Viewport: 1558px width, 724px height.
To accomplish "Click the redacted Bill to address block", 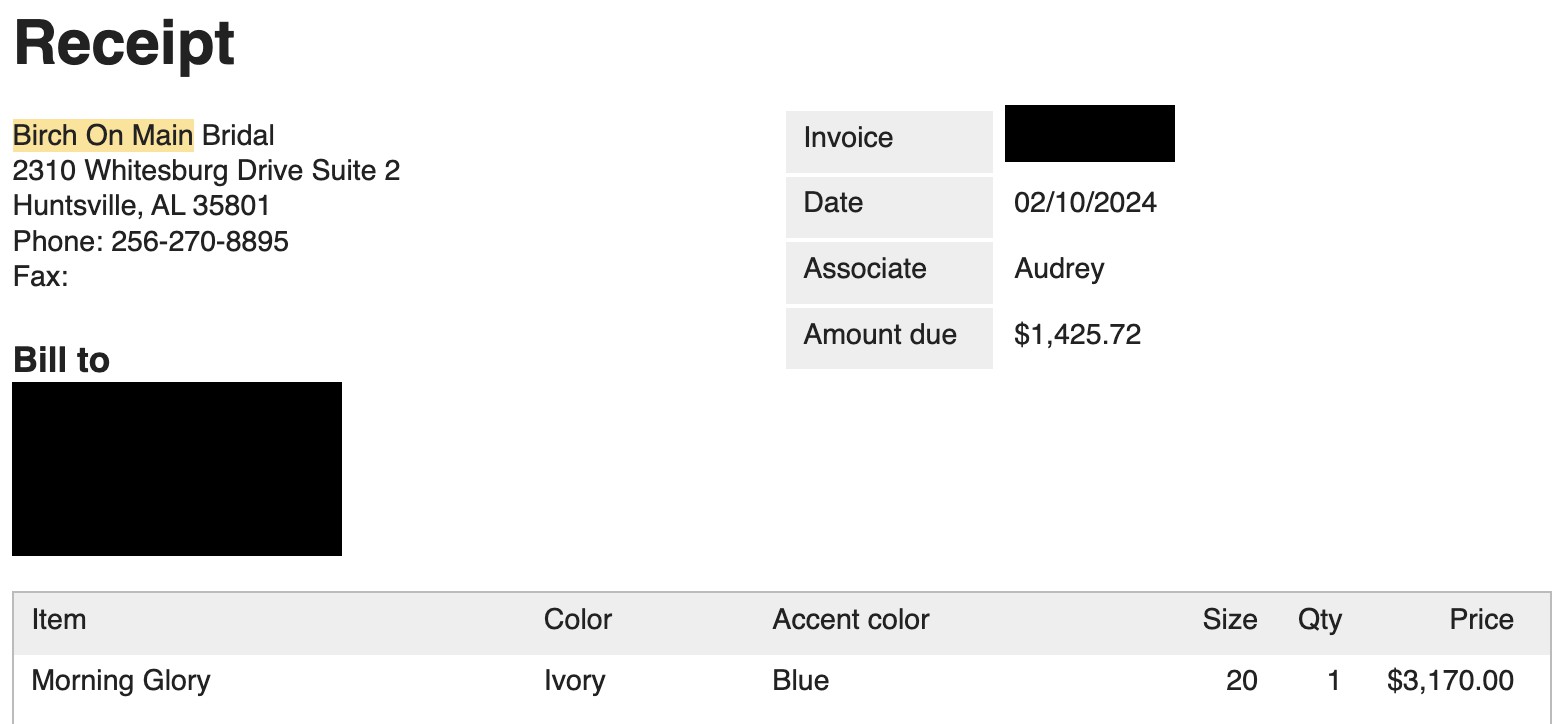I will point(177,469).
